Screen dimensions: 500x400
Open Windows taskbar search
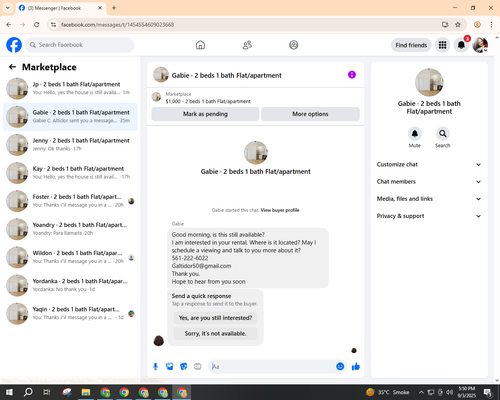pyautogui.click(x=28, y=392)
